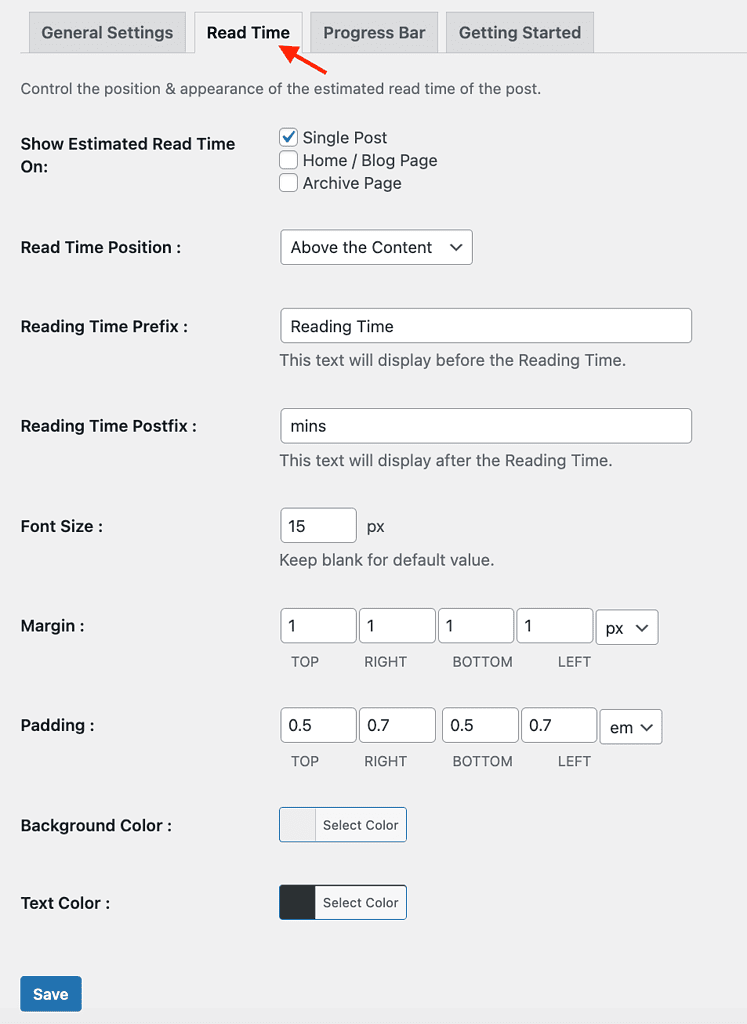Switch to the Getting Started tab
747x1024 pixels.
519,32
